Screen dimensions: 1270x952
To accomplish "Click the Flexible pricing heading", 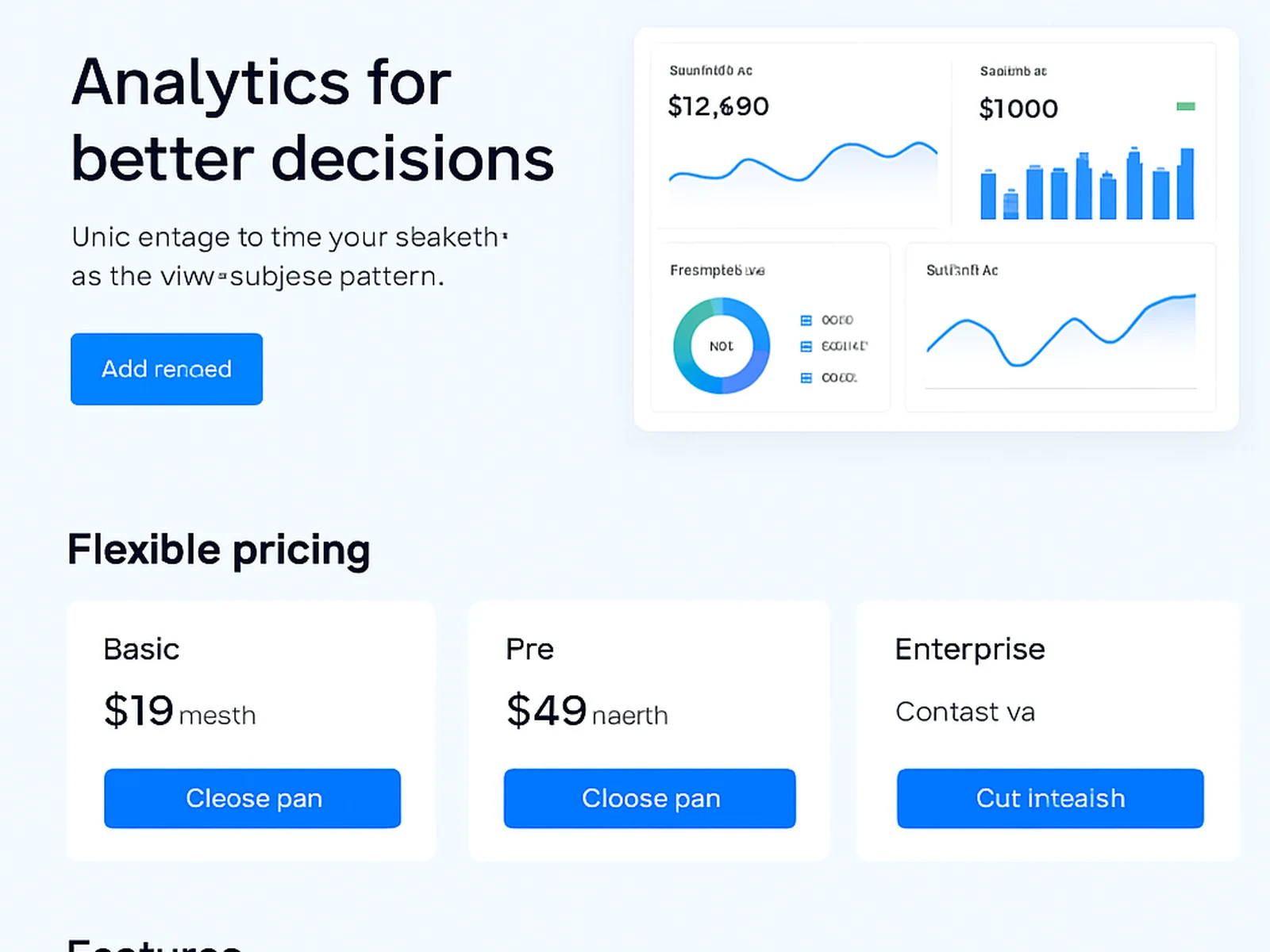I will point(219,550).
